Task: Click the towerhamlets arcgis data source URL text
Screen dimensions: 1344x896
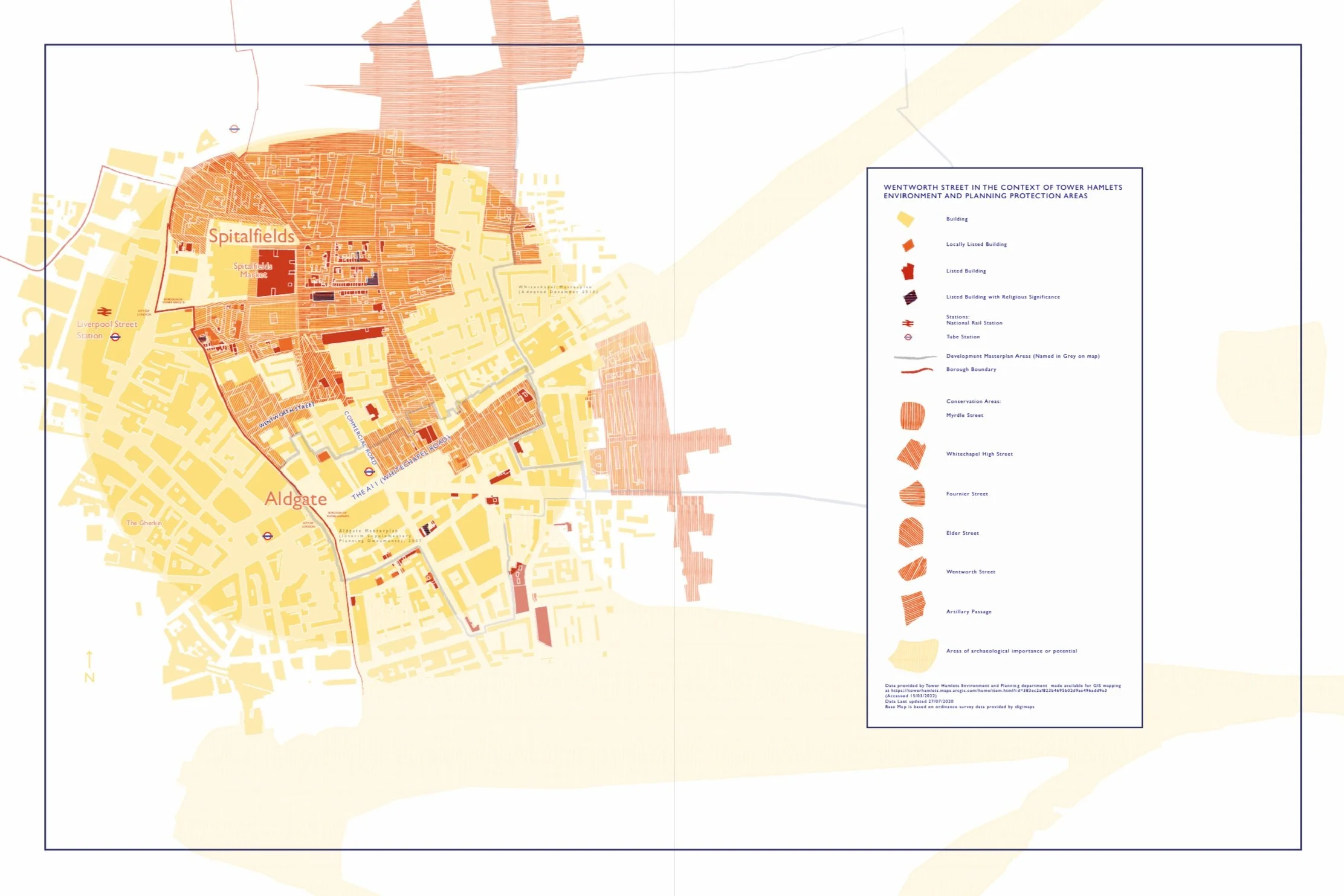Action: click(998, 691)
